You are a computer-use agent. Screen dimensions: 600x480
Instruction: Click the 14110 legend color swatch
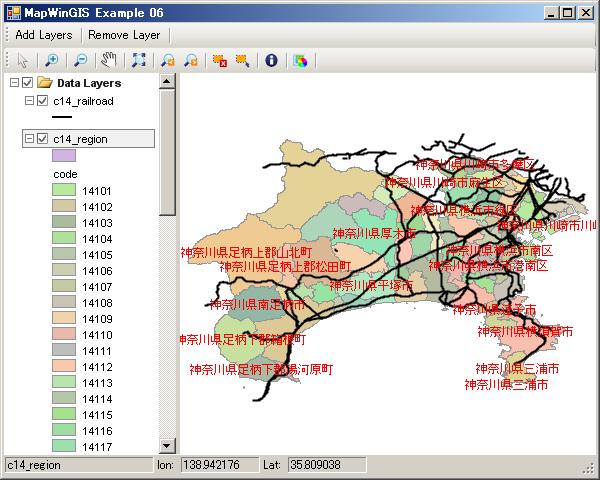click(x=64, y=334)
